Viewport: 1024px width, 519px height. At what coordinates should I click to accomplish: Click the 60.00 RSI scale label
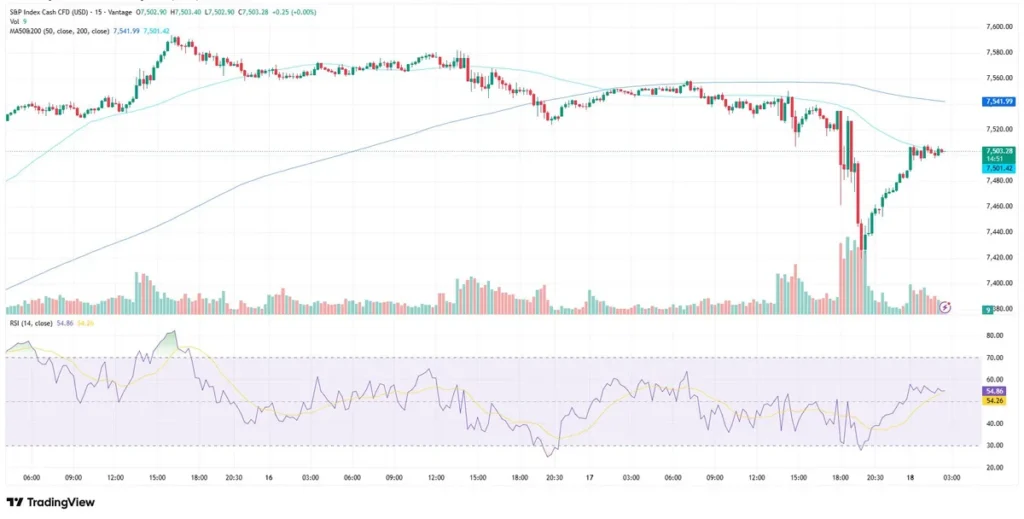tap(994, 379)
